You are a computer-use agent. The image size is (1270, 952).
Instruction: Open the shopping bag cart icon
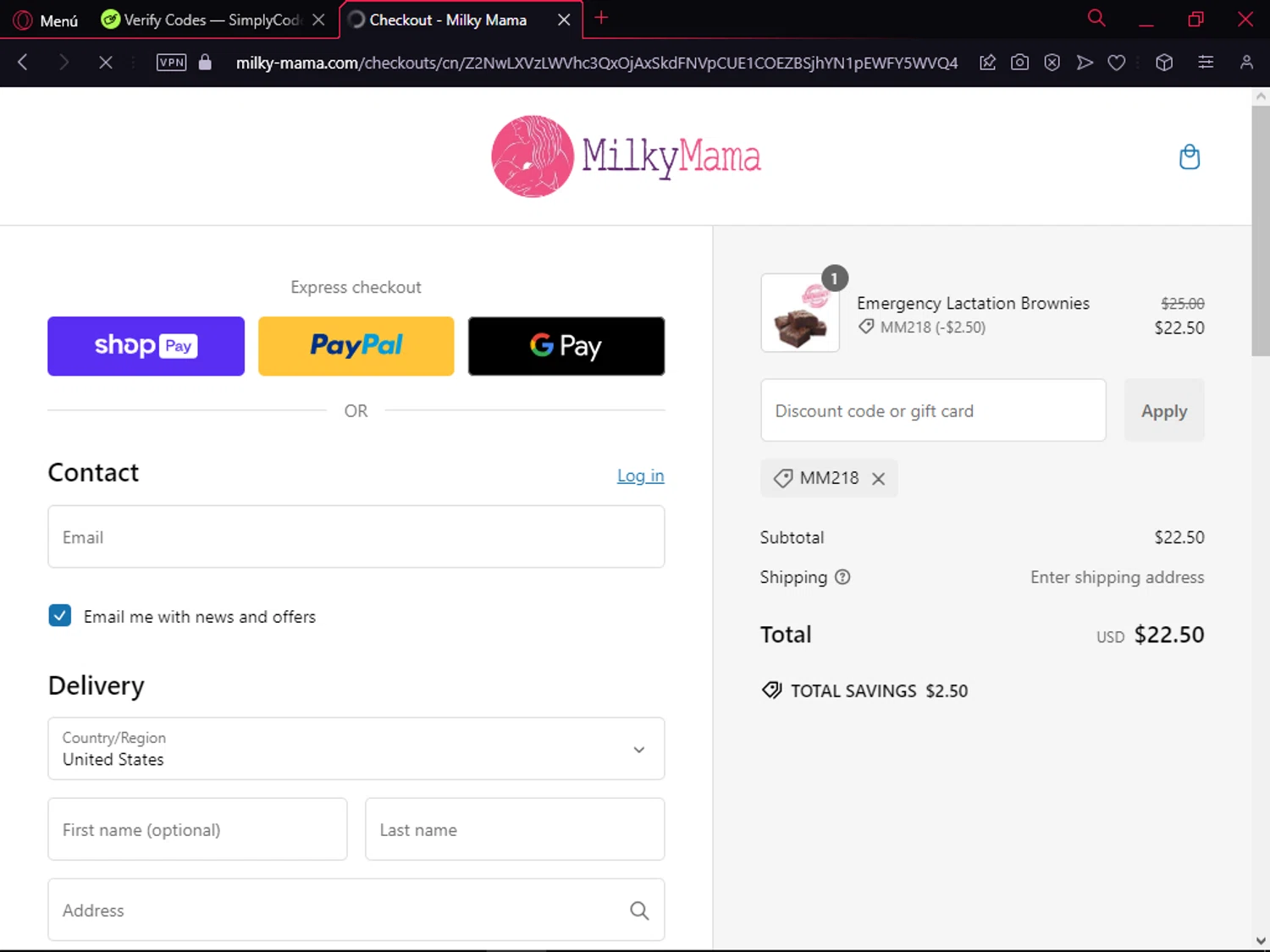tap(1190, 157)
